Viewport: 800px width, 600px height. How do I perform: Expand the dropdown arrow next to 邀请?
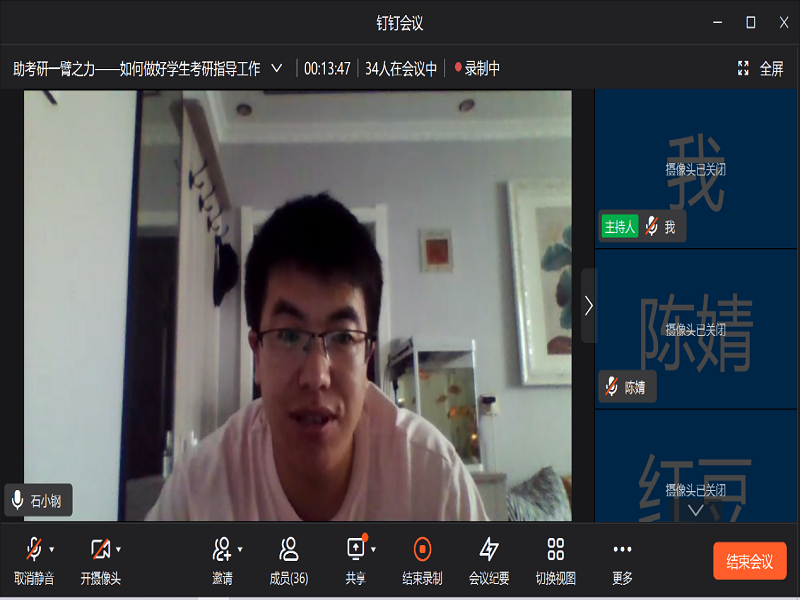[x=240, y=549]
